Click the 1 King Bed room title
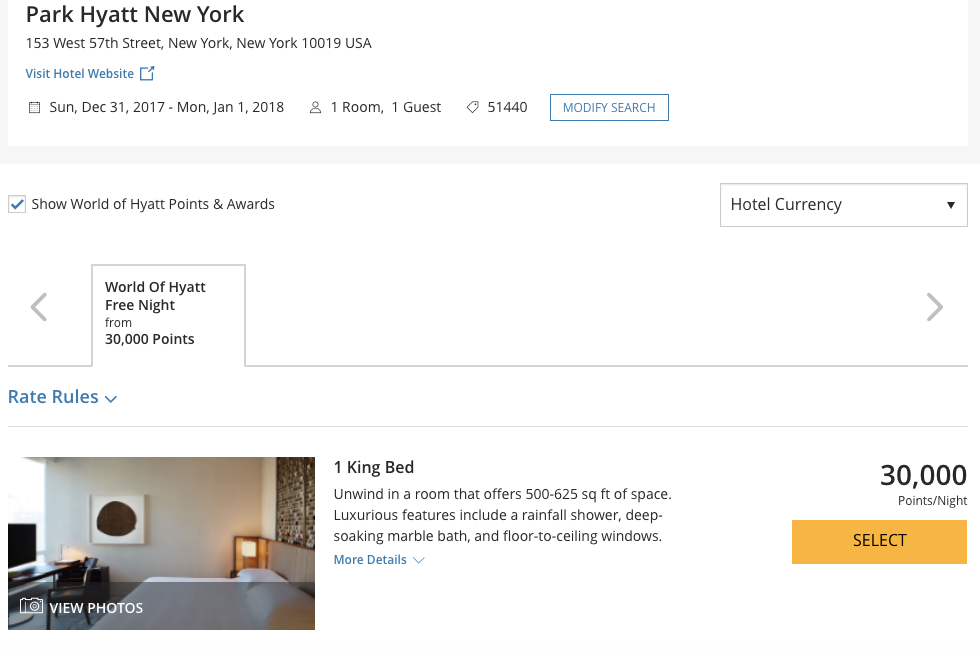 [374, 467]
